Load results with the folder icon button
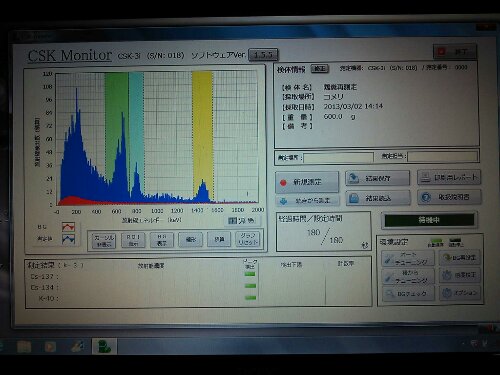This screenshot has height=375, width=500. tap(378, 198)
